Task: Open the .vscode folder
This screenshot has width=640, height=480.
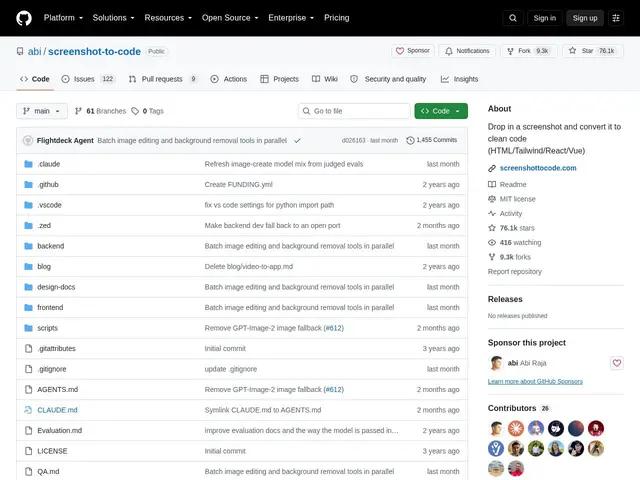Action: 49,205
